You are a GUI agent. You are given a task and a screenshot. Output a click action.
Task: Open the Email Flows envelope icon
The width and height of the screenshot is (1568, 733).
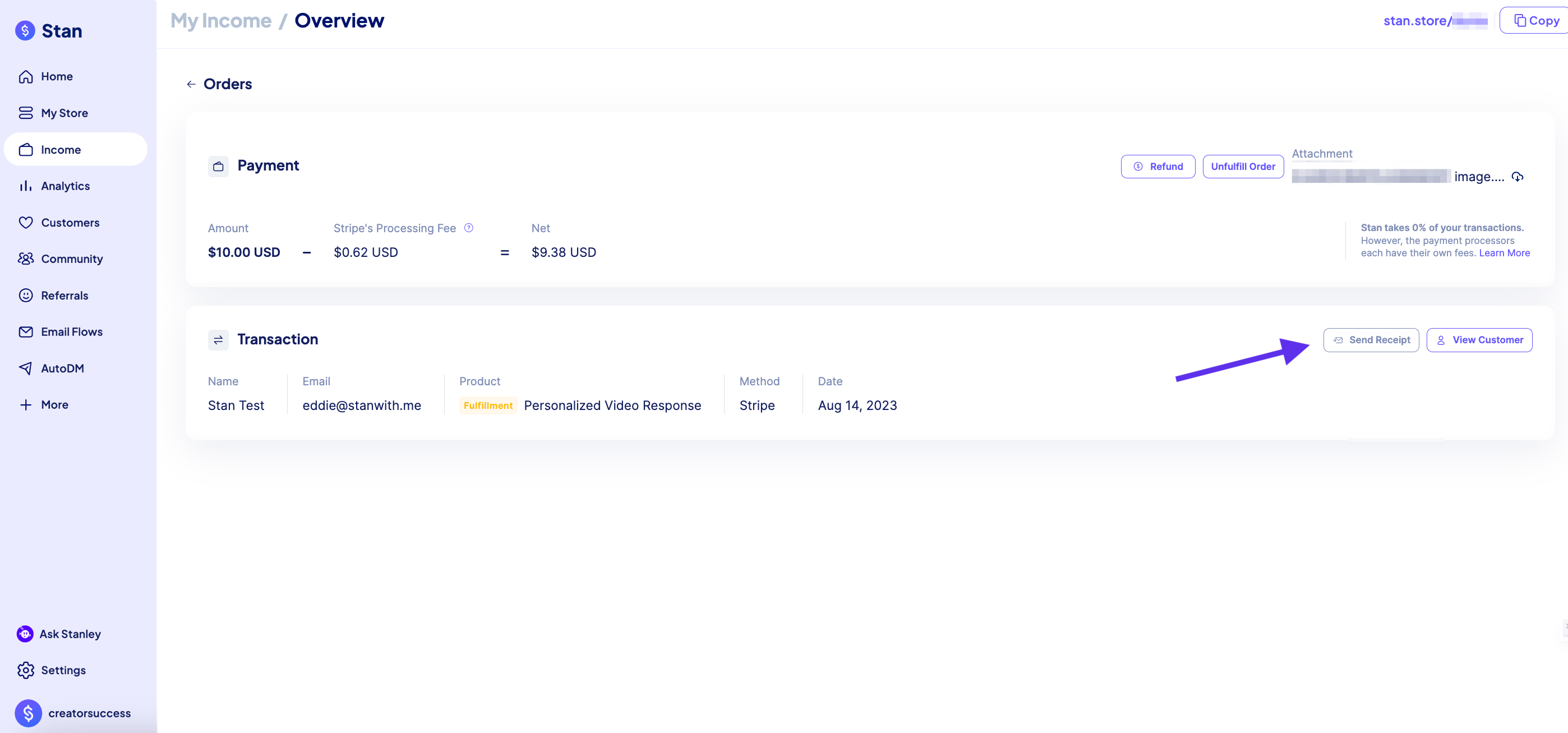[26, 332]
